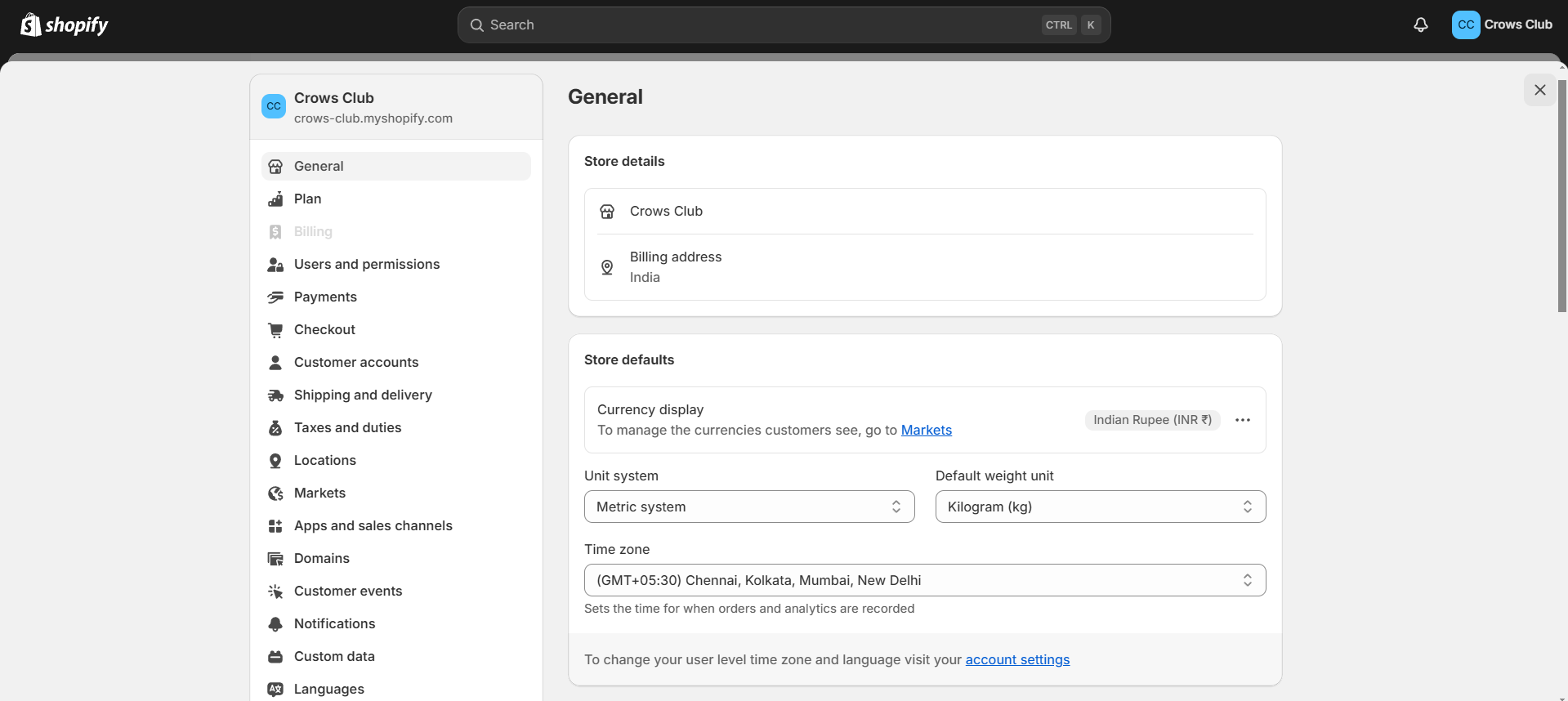Click the Billing address row
The image size is (1568, 701).
pos(925,267)
